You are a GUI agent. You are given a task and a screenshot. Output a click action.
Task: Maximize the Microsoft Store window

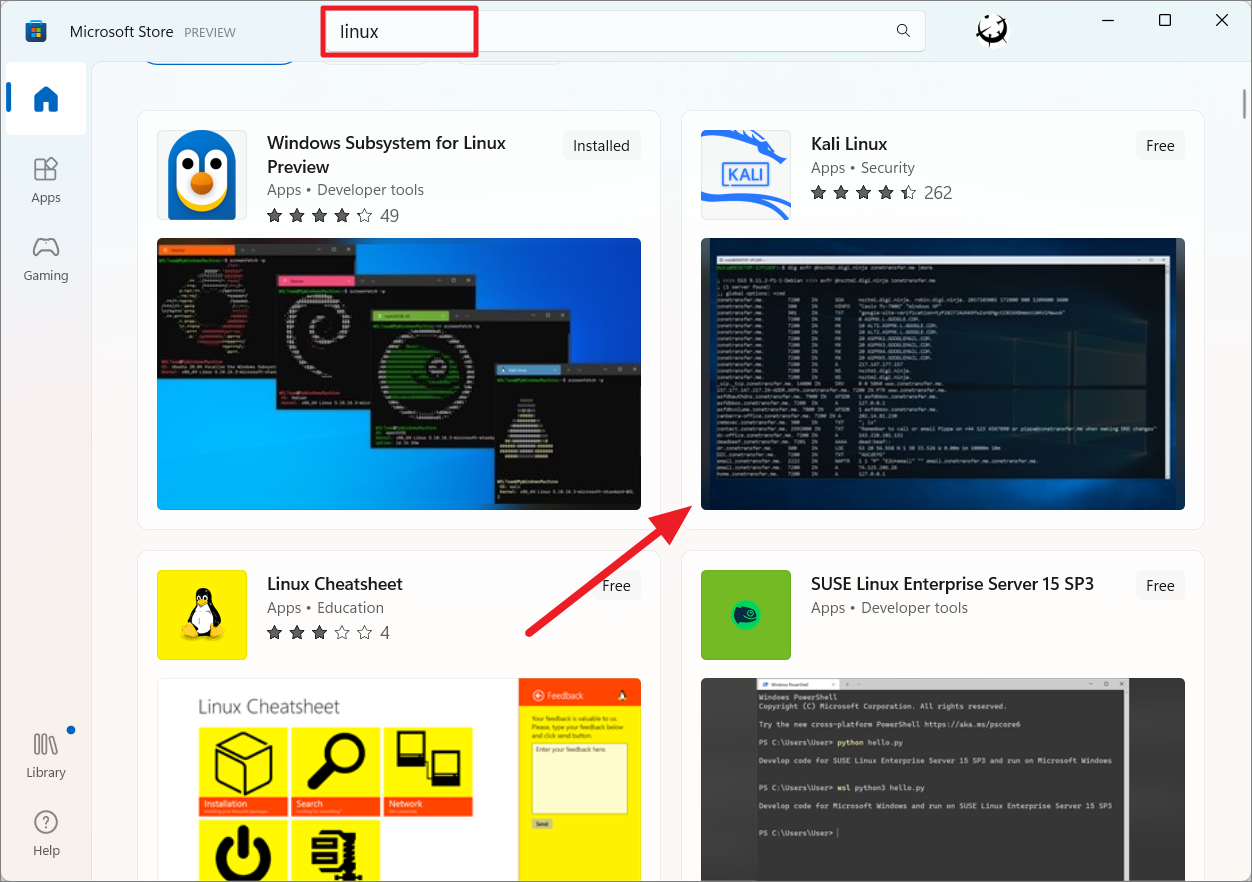tap(1165, 20)
